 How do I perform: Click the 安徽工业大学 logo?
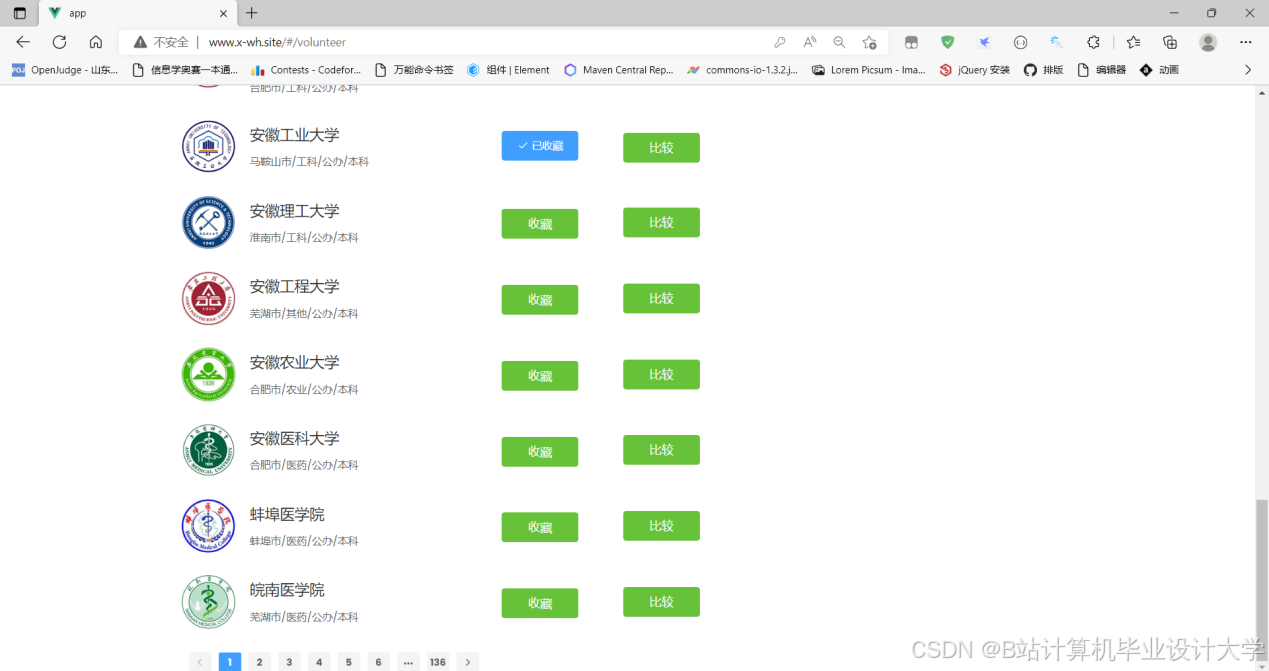[208, 147]
